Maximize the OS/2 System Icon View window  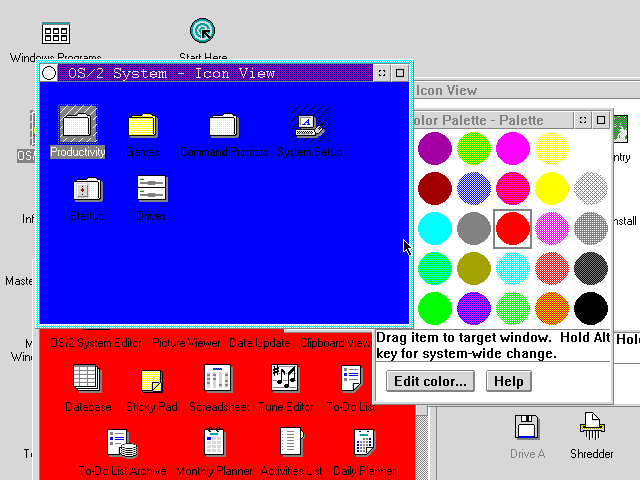[x=400, y=73]
